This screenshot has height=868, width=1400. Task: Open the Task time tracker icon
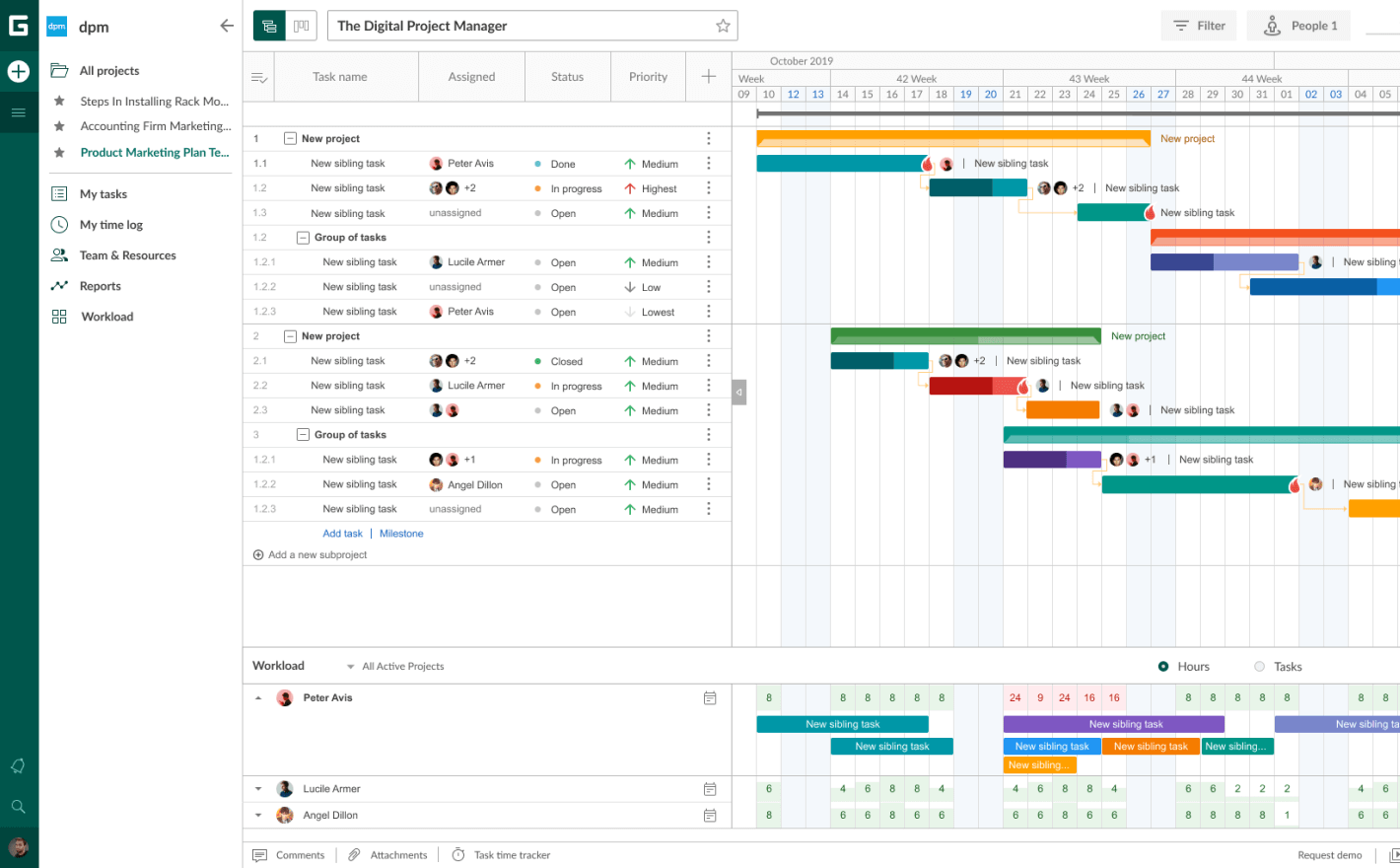coord(455,854)
